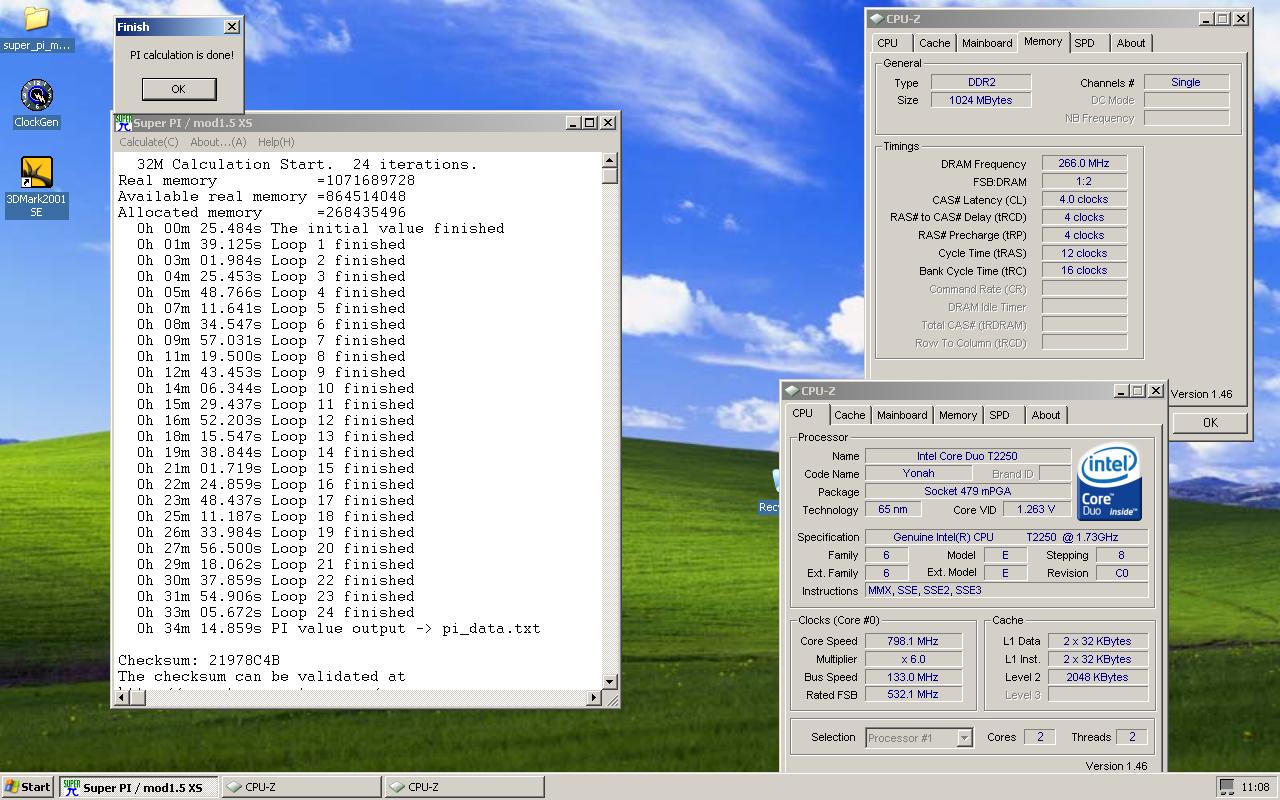Image resolution: width=1280 pixels, height=800 pixels.
Task: Activate the second CPU-Z taskbar button
Action: [465, 787]
